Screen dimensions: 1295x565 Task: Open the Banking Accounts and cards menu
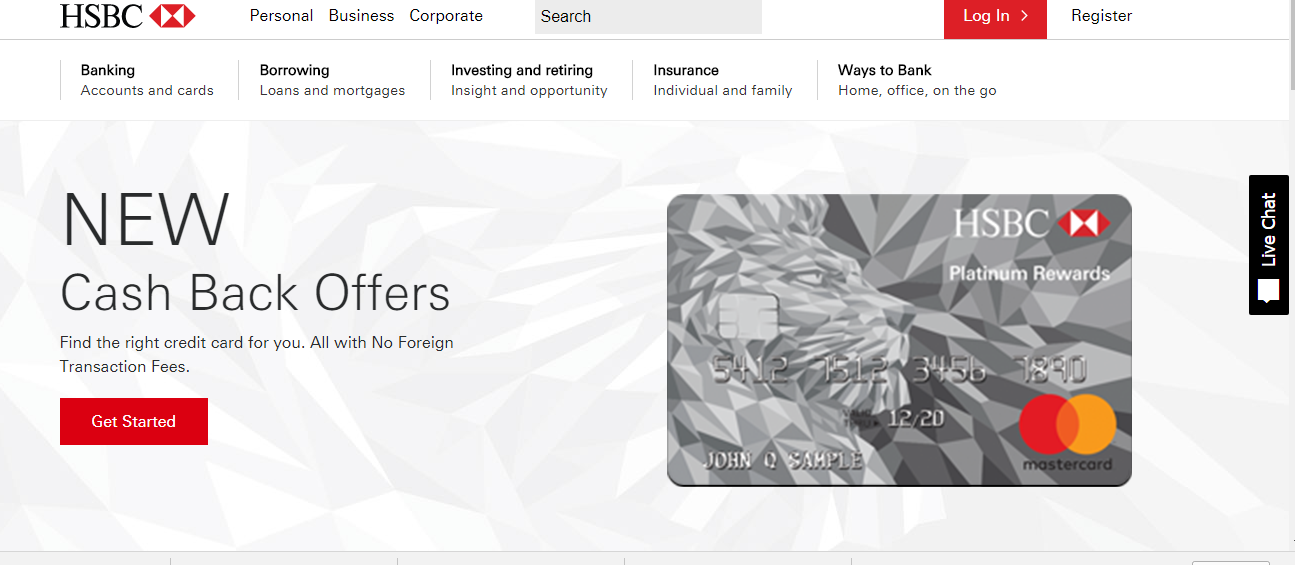(x=147, y=80)
